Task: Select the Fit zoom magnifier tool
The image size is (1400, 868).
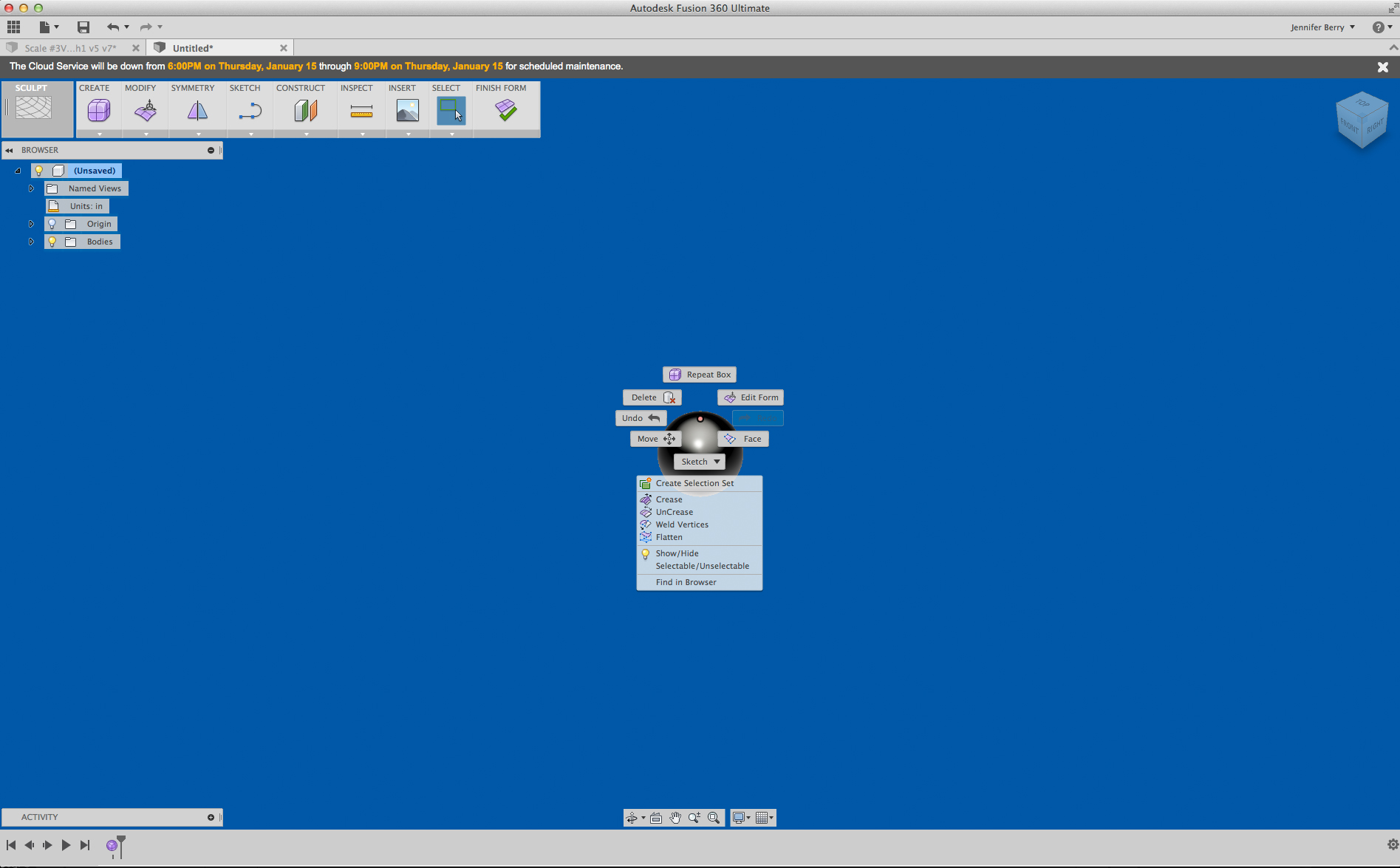Action: [x=714, y=818]
